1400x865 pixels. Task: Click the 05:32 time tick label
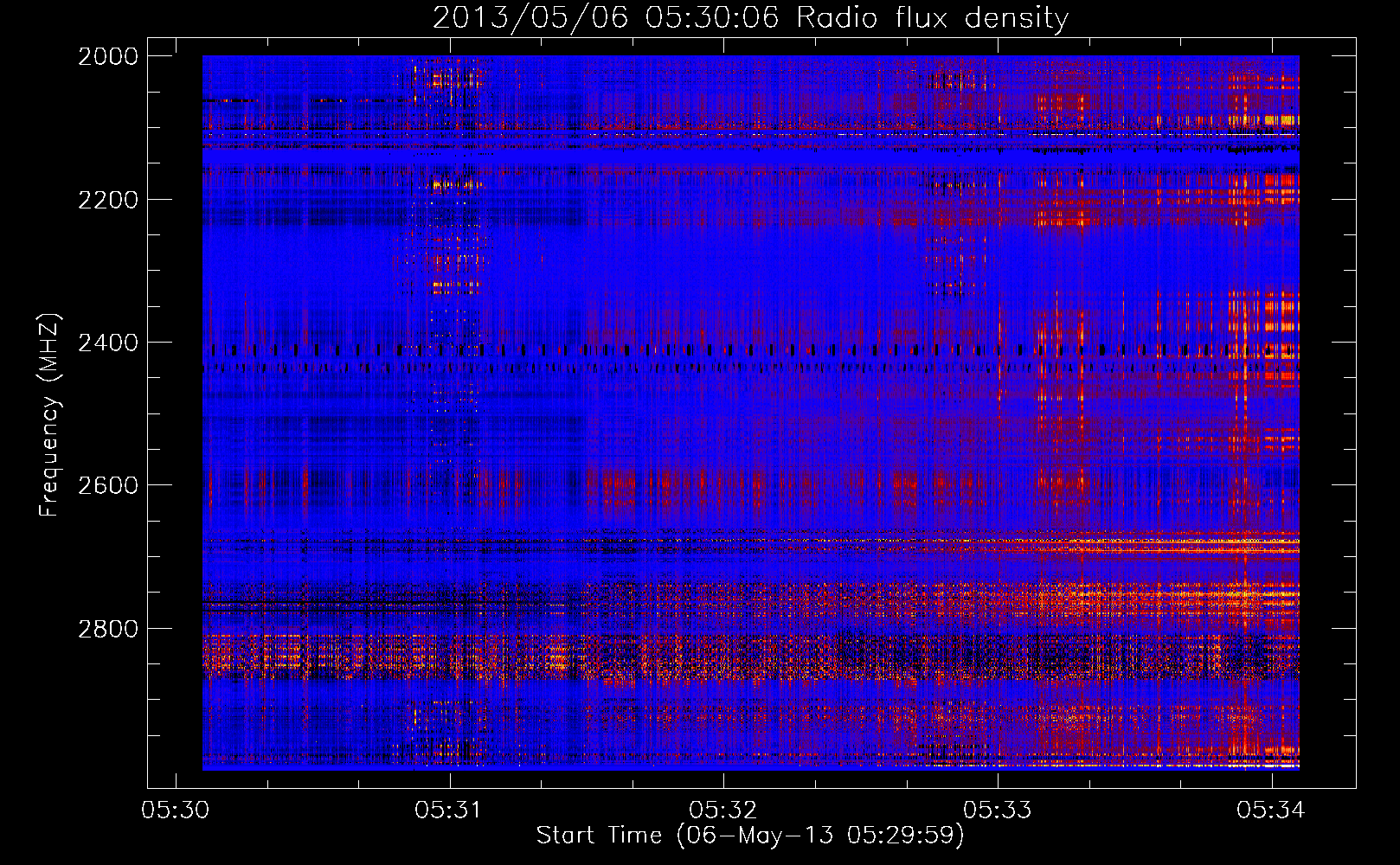click(723, 810)
